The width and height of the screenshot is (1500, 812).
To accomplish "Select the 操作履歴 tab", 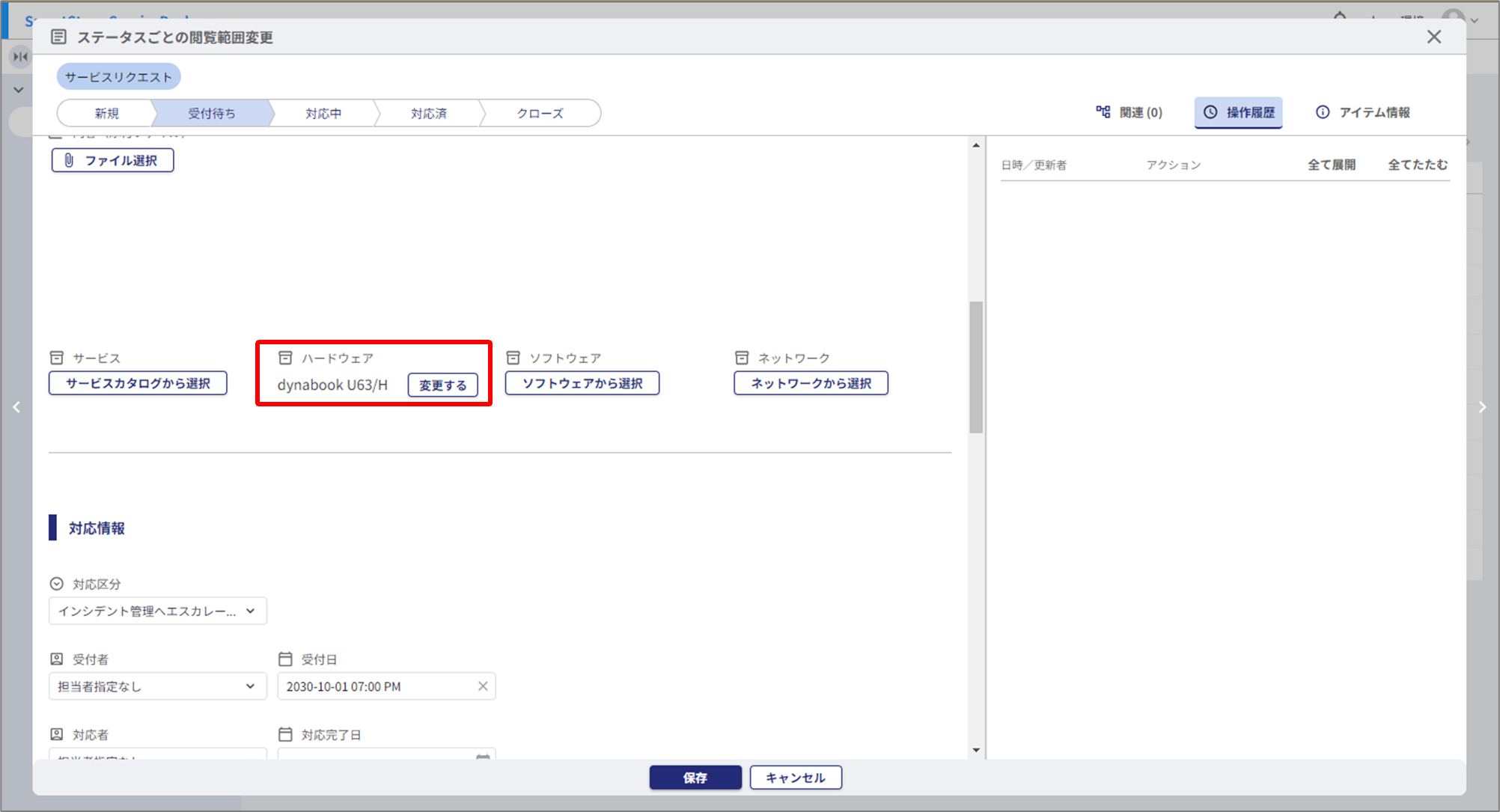I will click(x=1239, y=112).
